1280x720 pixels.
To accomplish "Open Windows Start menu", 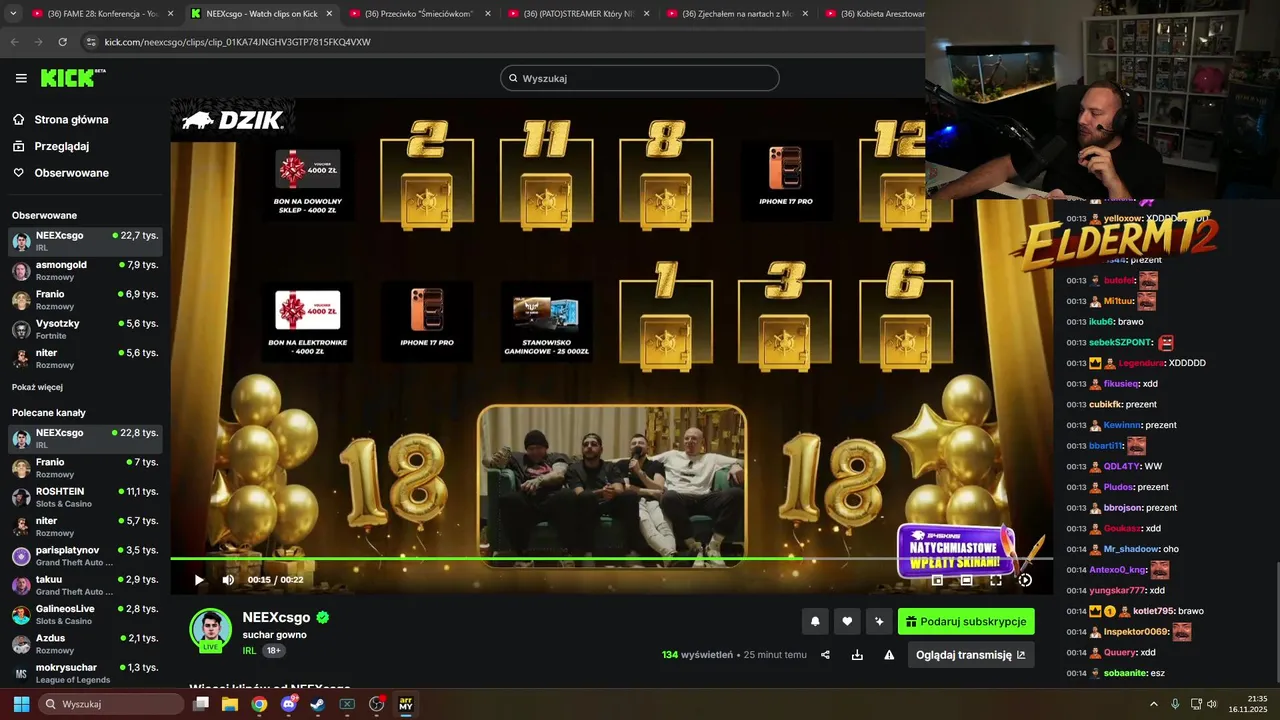I will [x=21, y=704].
